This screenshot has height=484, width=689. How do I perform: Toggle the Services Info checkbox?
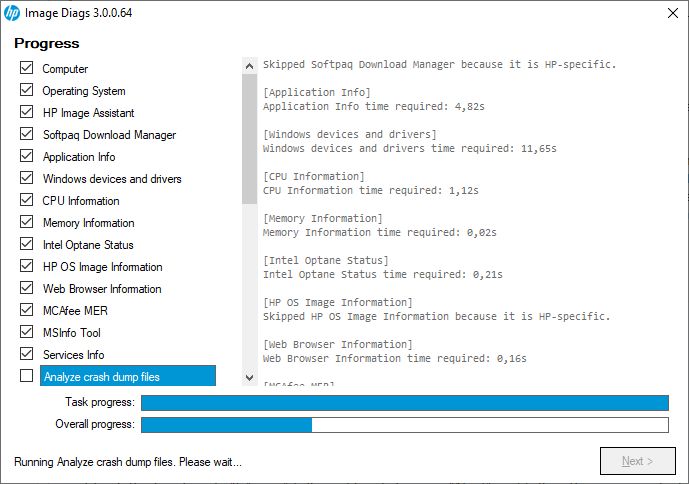tap(26, 353)
